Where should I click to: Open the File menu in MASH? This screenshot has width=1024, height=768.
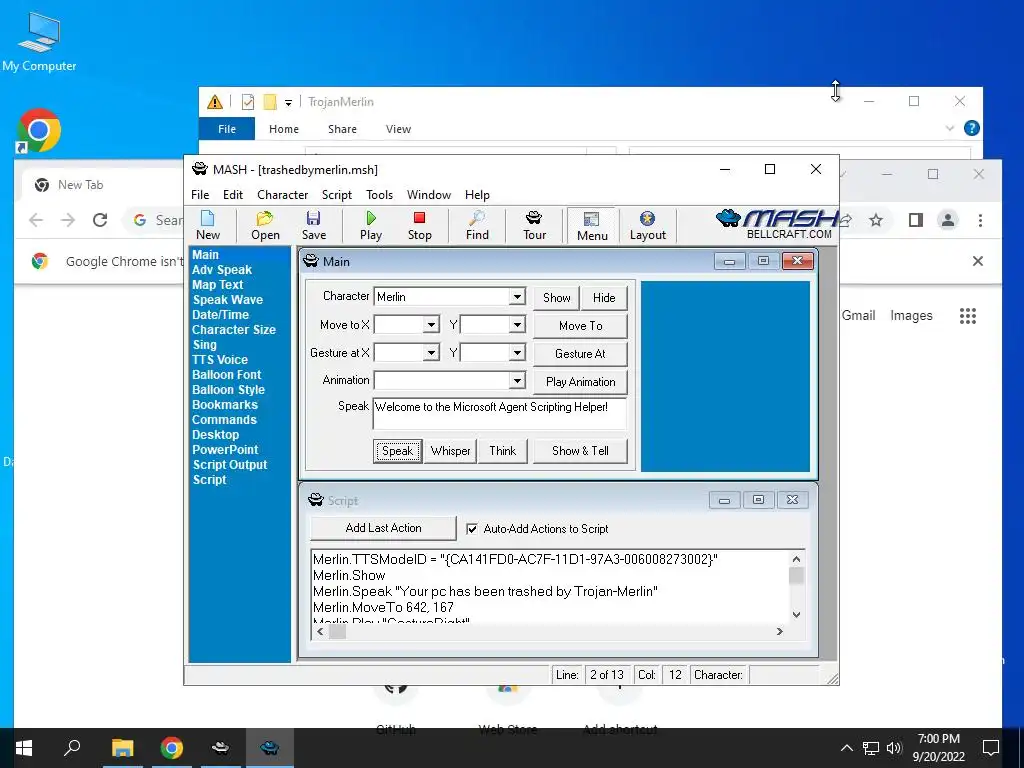(x=200, y=195)
